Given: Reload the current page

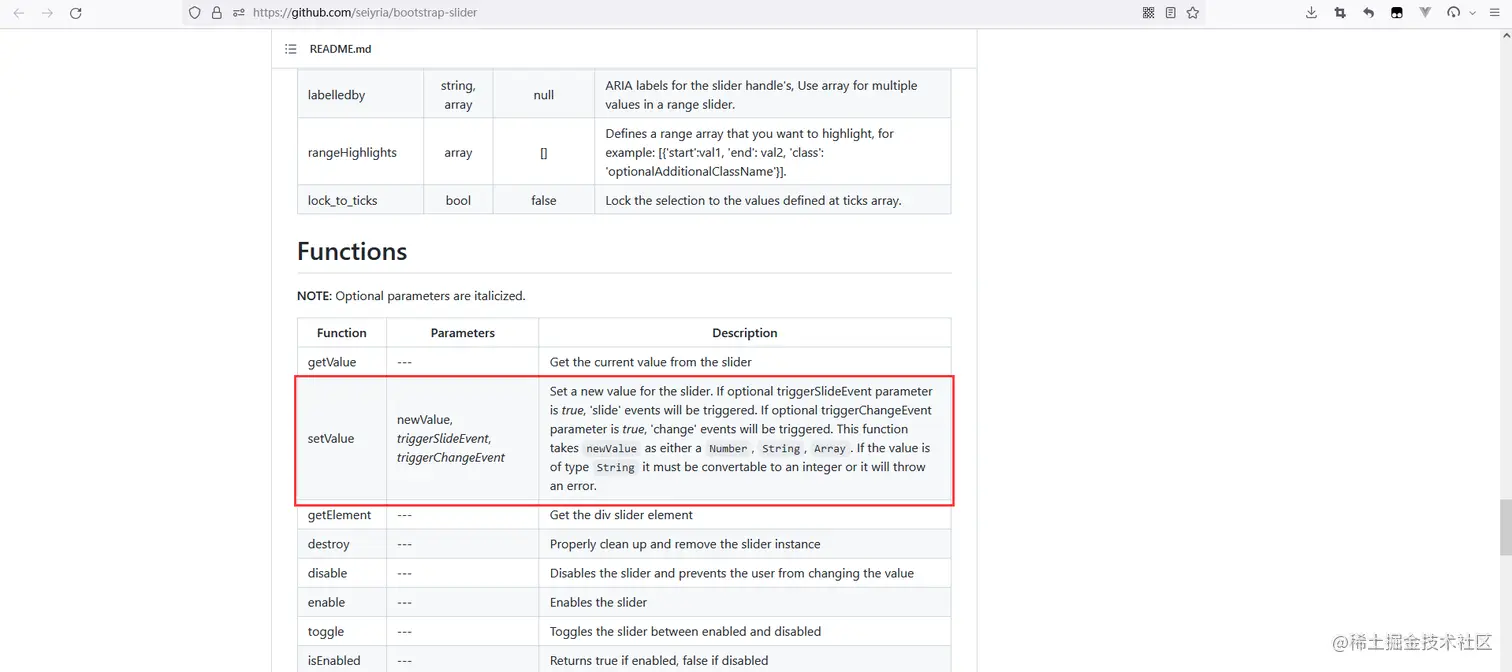Looking at the screenshot, I should click(76, 13).
